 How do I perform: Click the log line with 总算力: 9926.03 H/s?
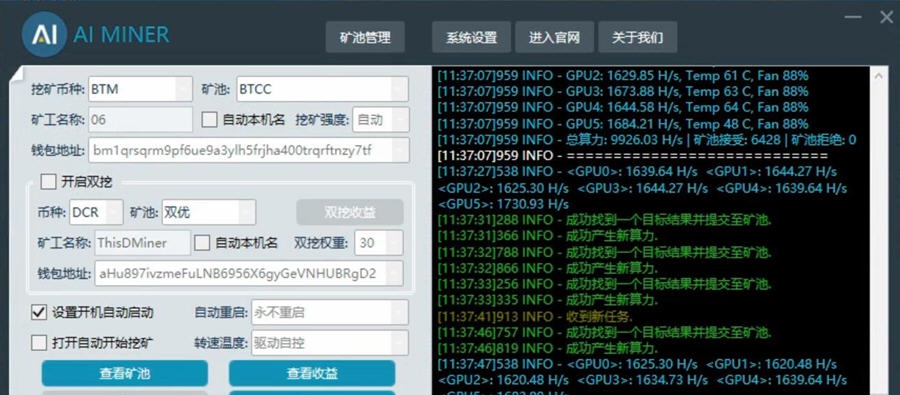click(x=647, y=140)
